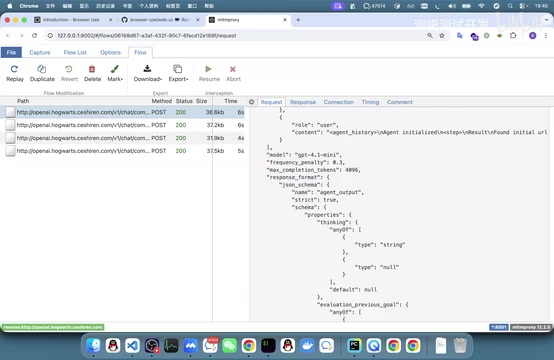Viewport: 554px width, 360px height.
Task: Show the Connection detail tab
Action: point(338,102)
